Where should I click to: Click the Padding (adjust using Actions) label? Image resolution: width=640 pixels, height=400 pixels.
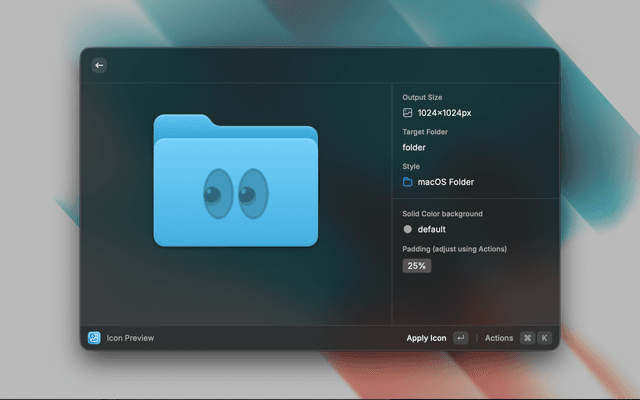point(454,249)
